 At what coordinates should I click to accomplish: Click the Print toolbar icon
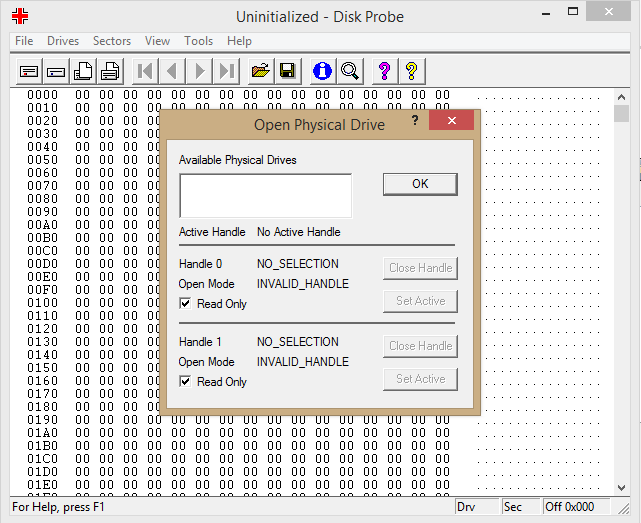click(110, 72)
